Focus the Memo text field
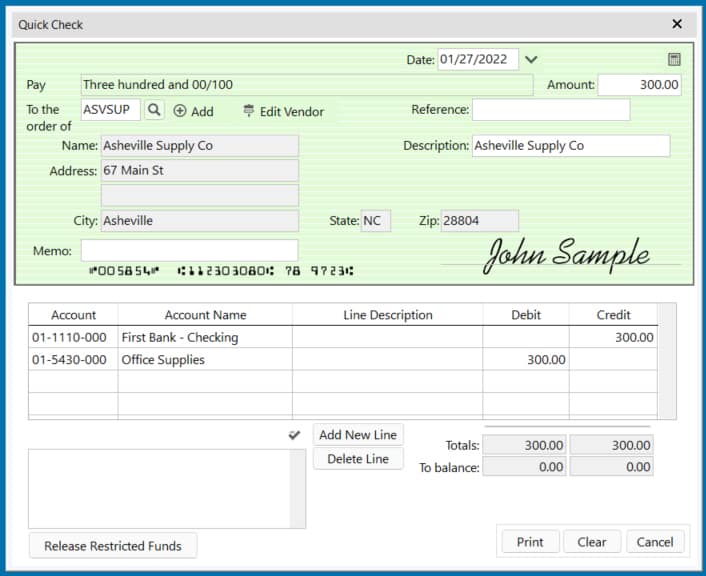Image resolution: width=706 pixels, height=576 pixels. point(189,250)
